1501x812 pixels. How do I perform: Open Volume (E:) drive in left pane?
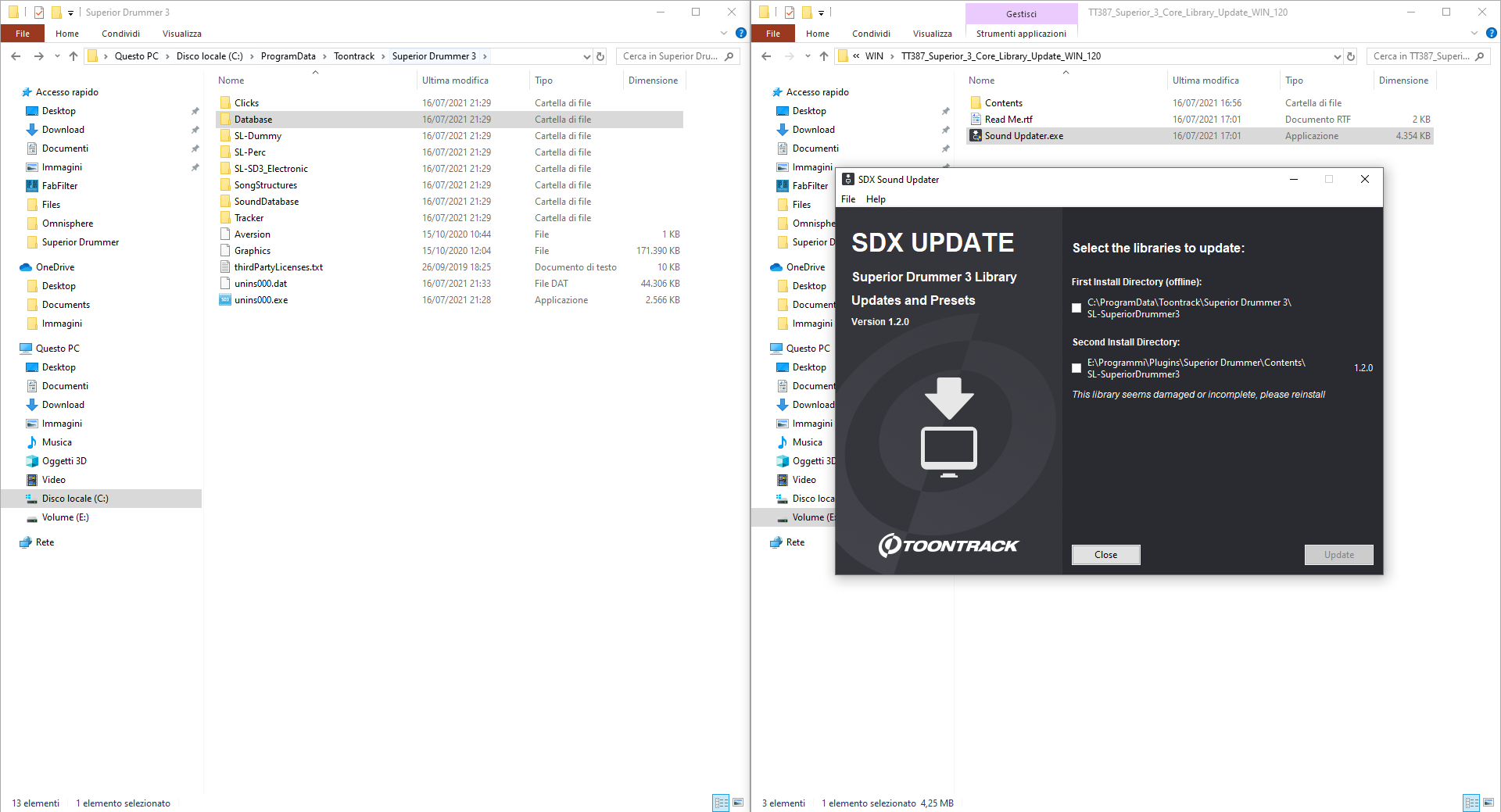point(65,517)
